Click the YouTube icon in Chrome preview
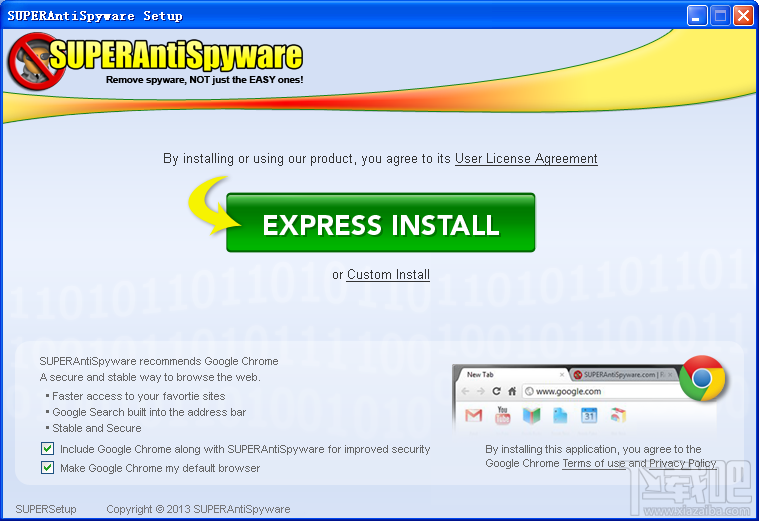The width and height of the screenshot is (759, 521). pyautogui.click(x=502, y=415)
